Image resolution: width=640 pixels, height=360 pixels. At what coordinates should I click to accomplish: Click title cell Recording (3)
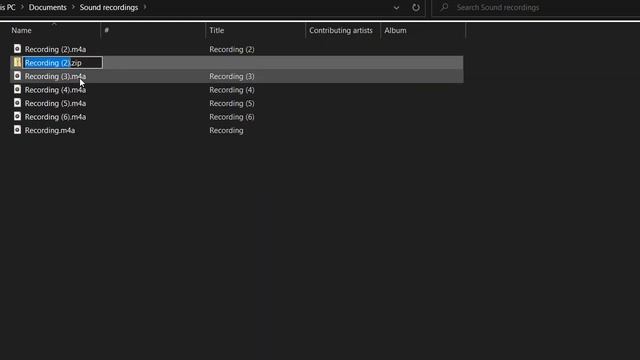(231, 76)
